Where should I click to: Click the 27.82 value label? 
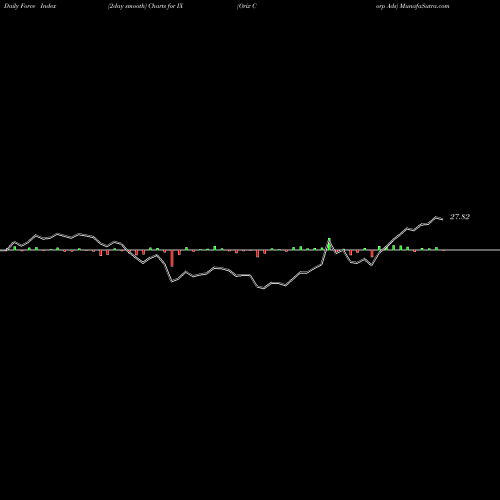[460, 217]
